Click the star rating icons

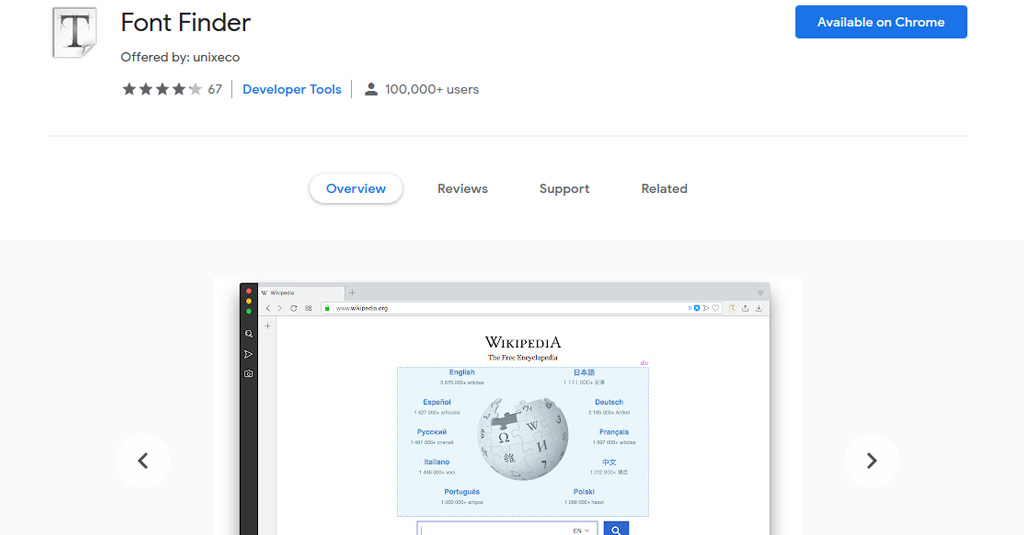161,89
